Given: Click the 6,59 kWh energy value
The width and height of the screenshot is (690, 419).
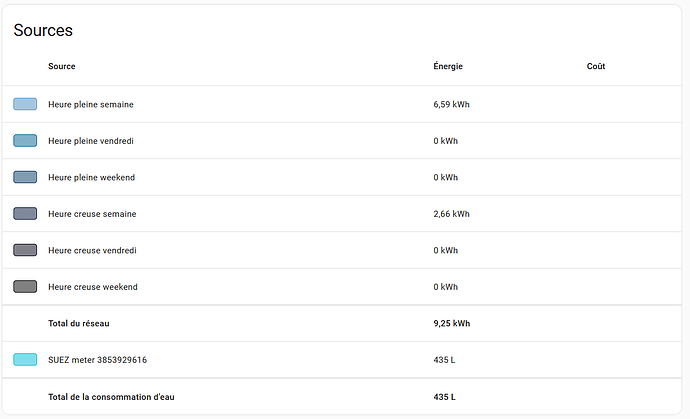Looking at the screenshot, I should (x=451, y=104).
